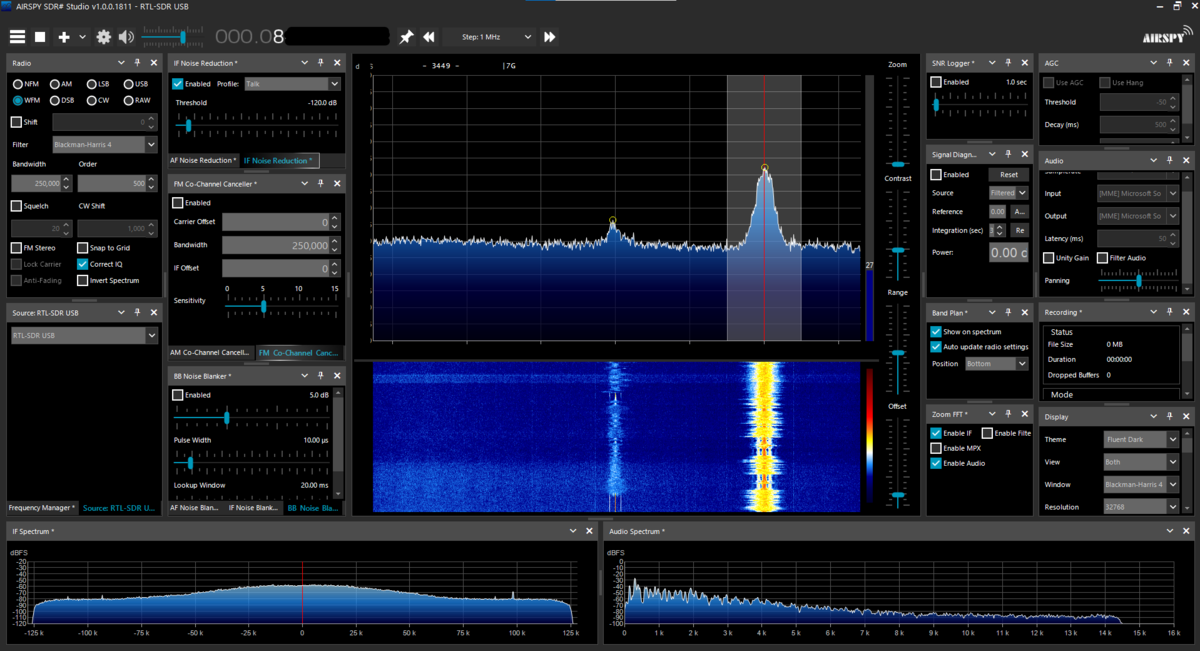The width and height of the screenshot is (1200, 651).
Task: Select USB demodulation mode
Action: point(129,84)
